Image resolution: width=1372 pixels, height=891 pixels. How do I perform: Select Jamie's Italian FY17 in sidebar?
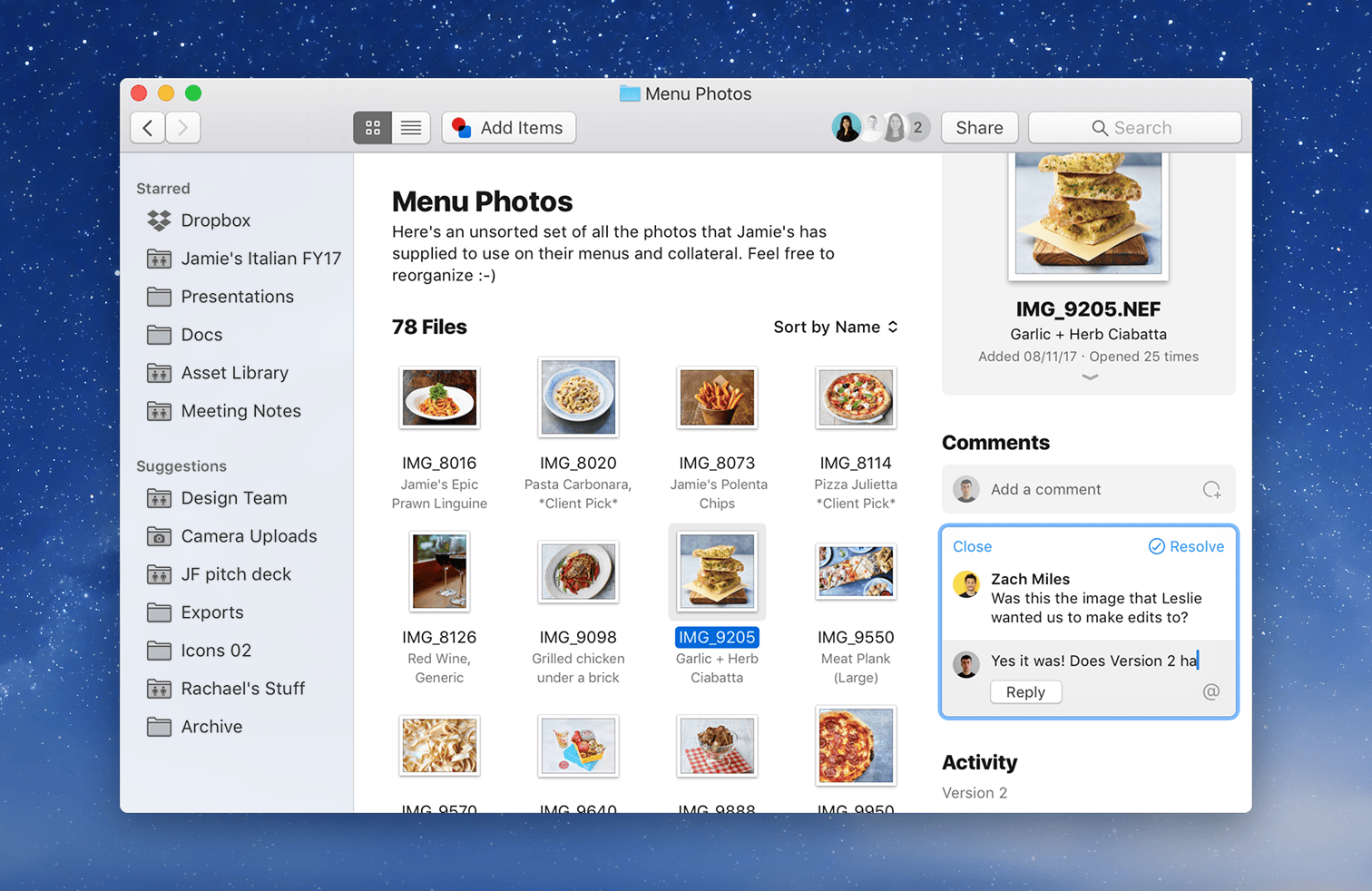(x=260, y=259)
